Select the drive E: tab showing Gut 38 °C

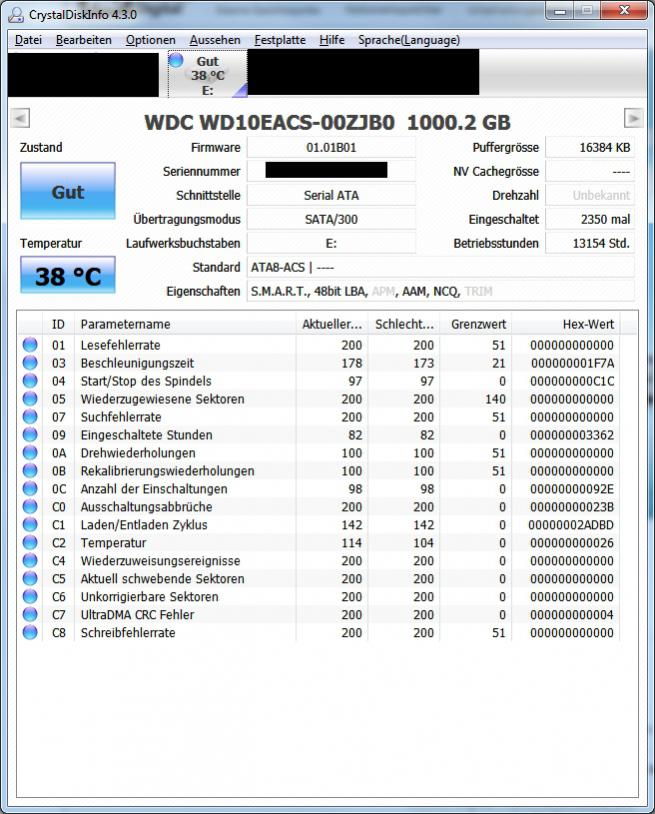click(x=208, y=74)
